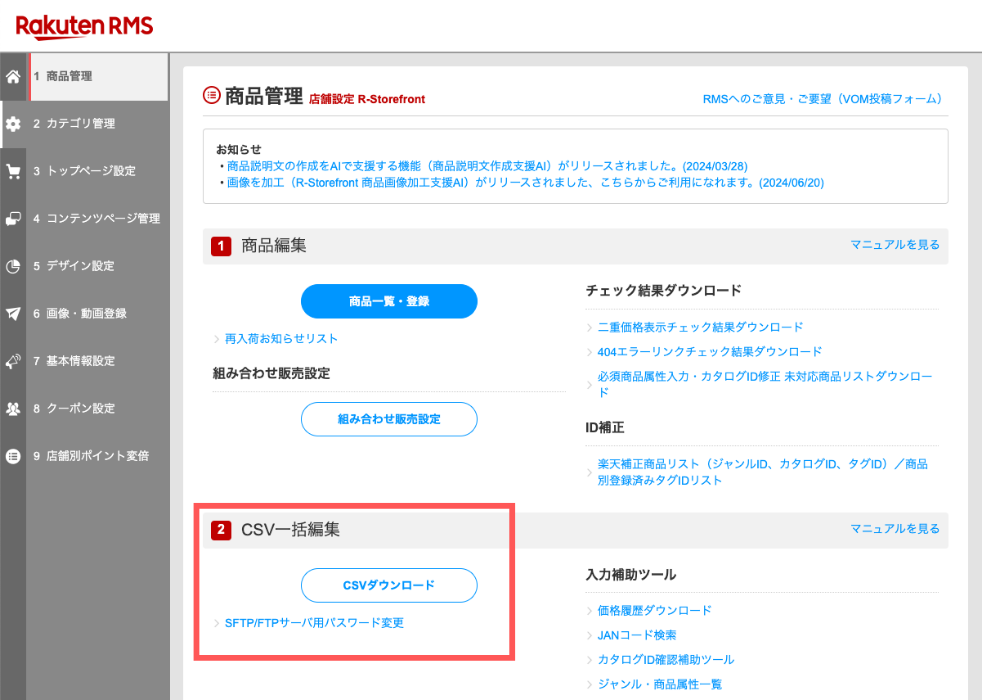Open 6 画像・動画登録 menu item
Screen dimensions: 983x700
point(98,313)
